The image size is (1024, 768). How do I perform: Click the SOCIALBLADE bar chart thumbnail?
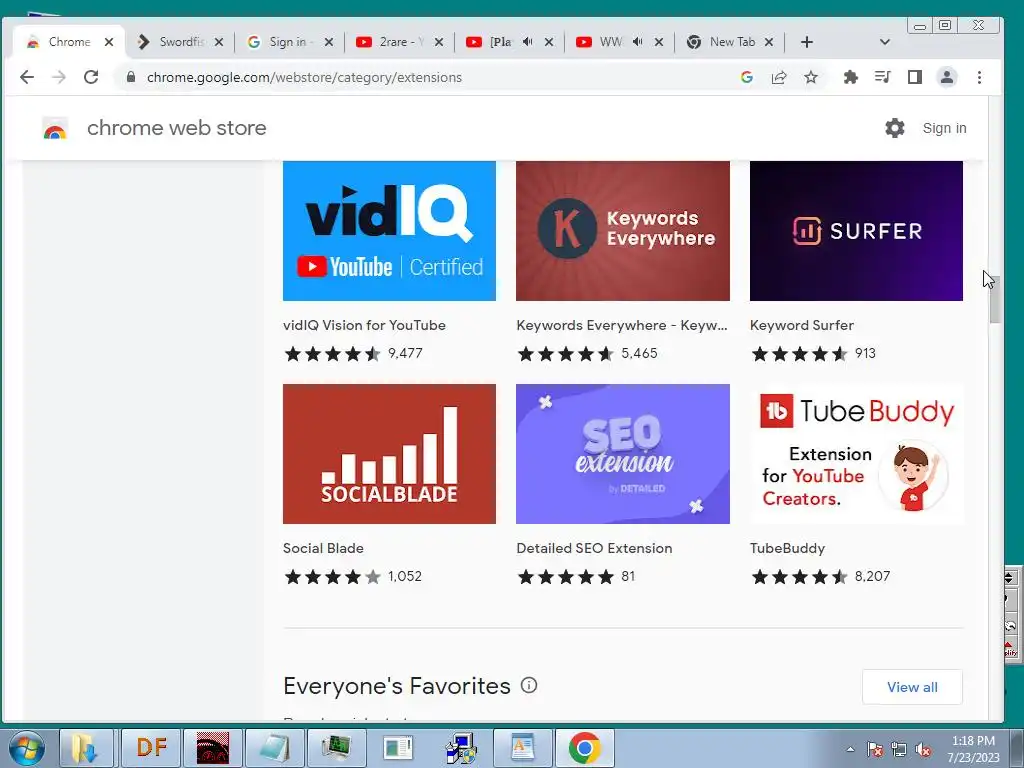(389, 454)
